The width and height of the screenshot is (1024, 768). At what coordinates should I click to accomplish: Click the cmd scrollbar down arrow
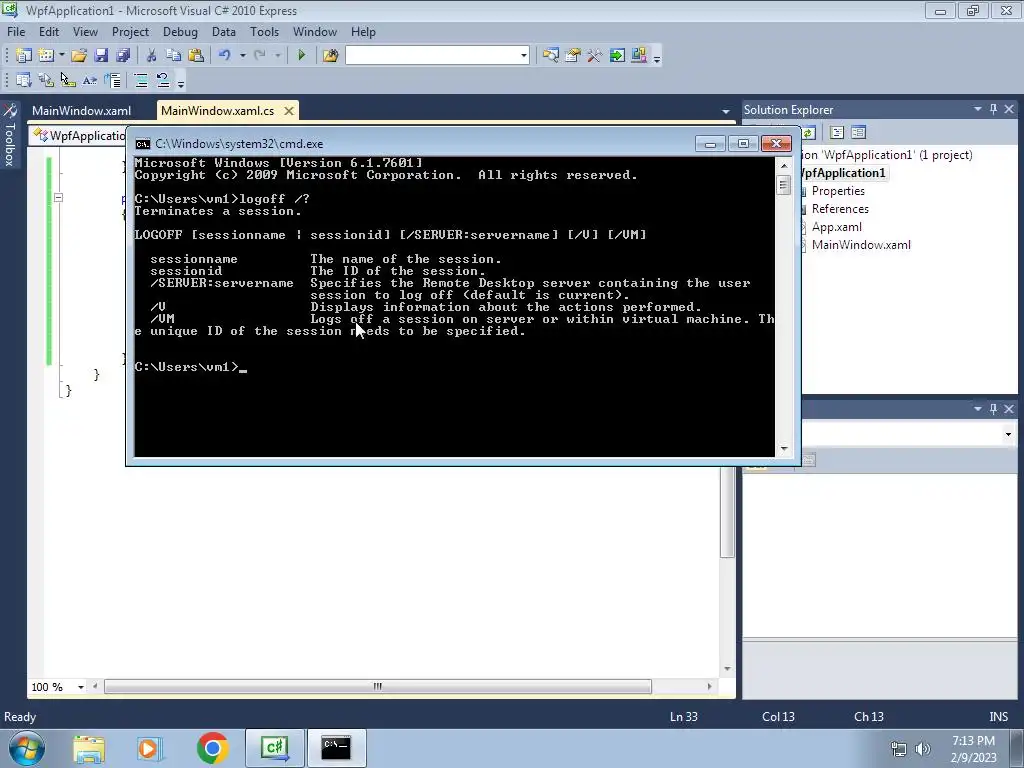(x=784, y=449)
